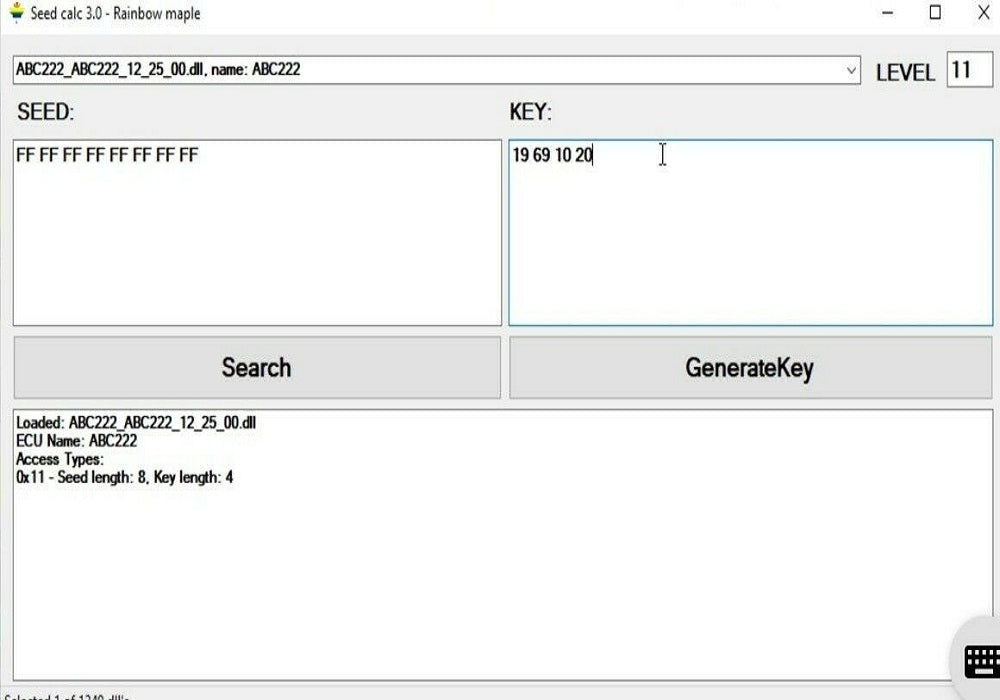This screenshot has width=1000, height=700.
Task: Close the Seed calc window
Action: [982, 13]
